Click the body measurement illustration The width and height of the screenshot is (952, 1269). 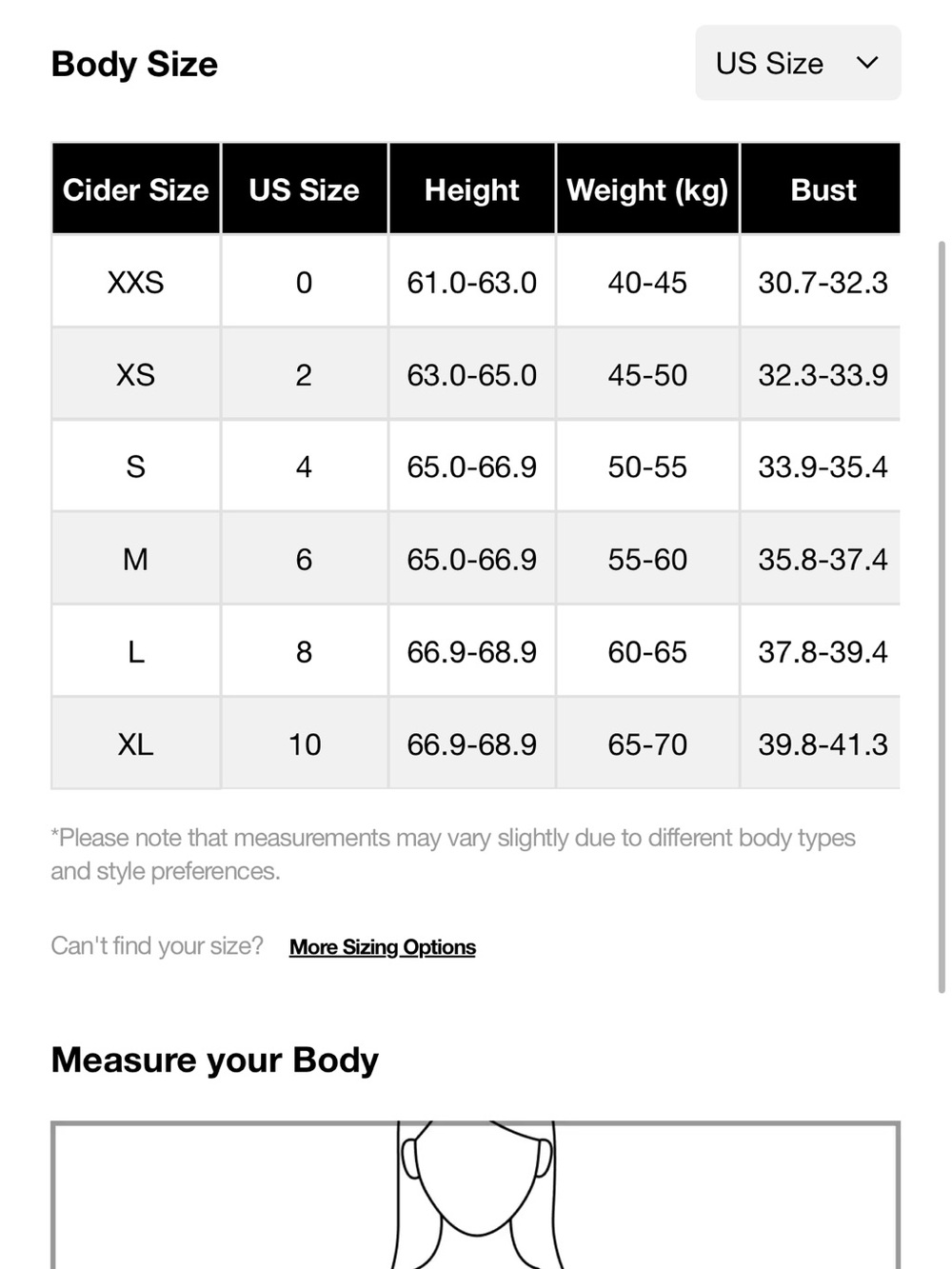pos(475,1195)
